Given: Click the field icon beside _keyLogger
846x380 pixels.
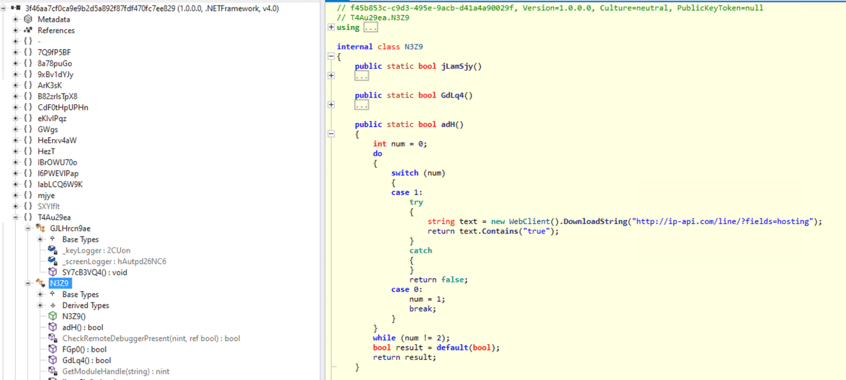Looking at the screenshot, I should click(52, 250).
